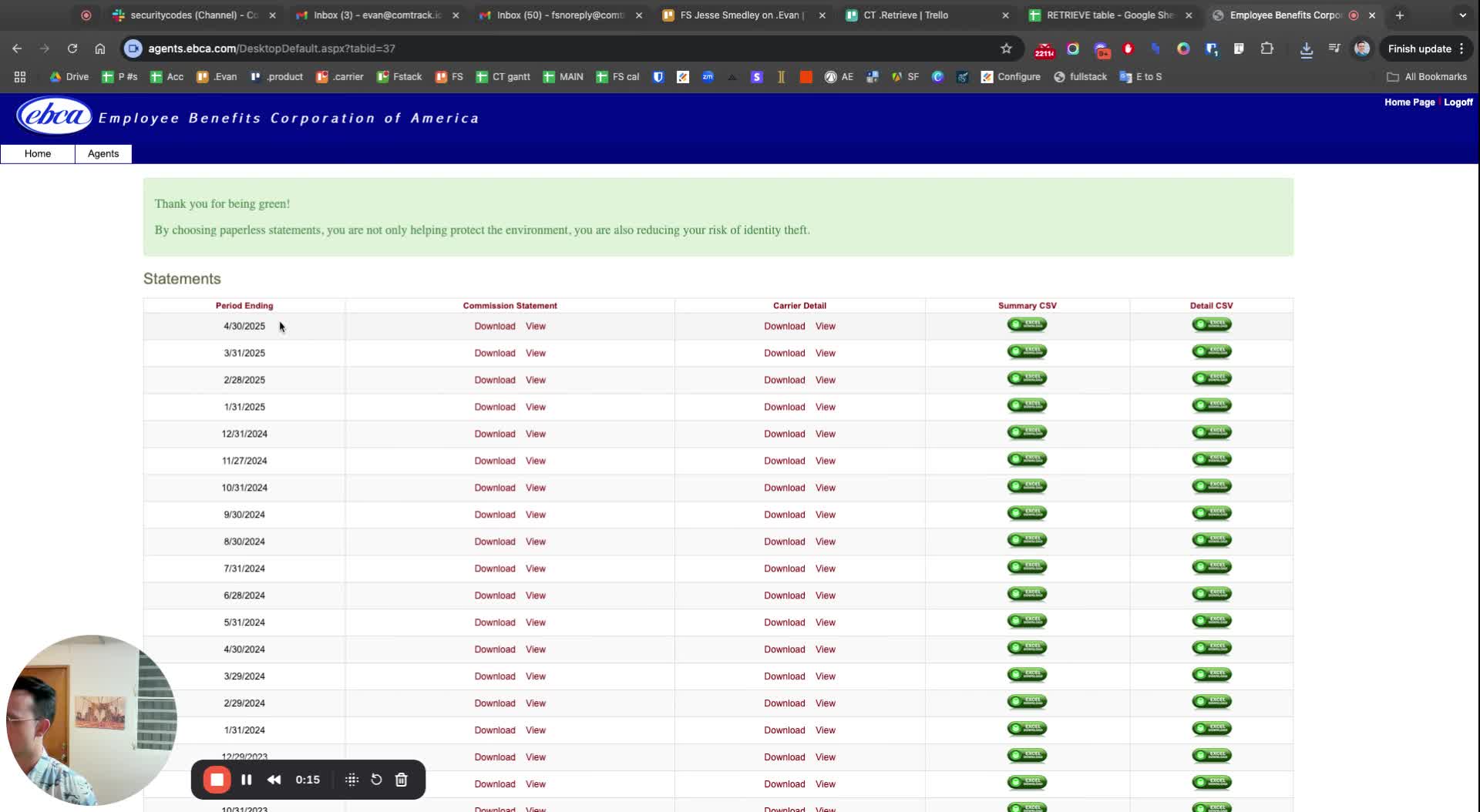Viewport: 1480px width, 812px height.
Task: Download Detail CSV Excel for 9/30/2024
Action: 1211,514
